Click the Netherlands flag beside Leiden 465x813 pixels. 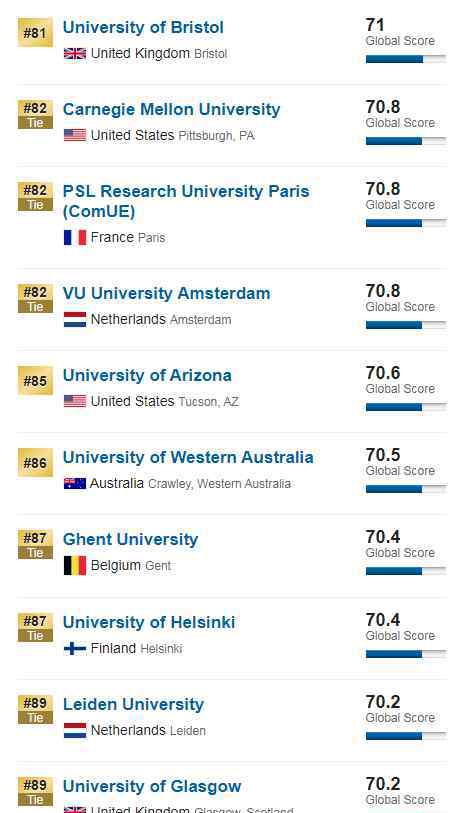pyautogui.click(x=75, y=730)
